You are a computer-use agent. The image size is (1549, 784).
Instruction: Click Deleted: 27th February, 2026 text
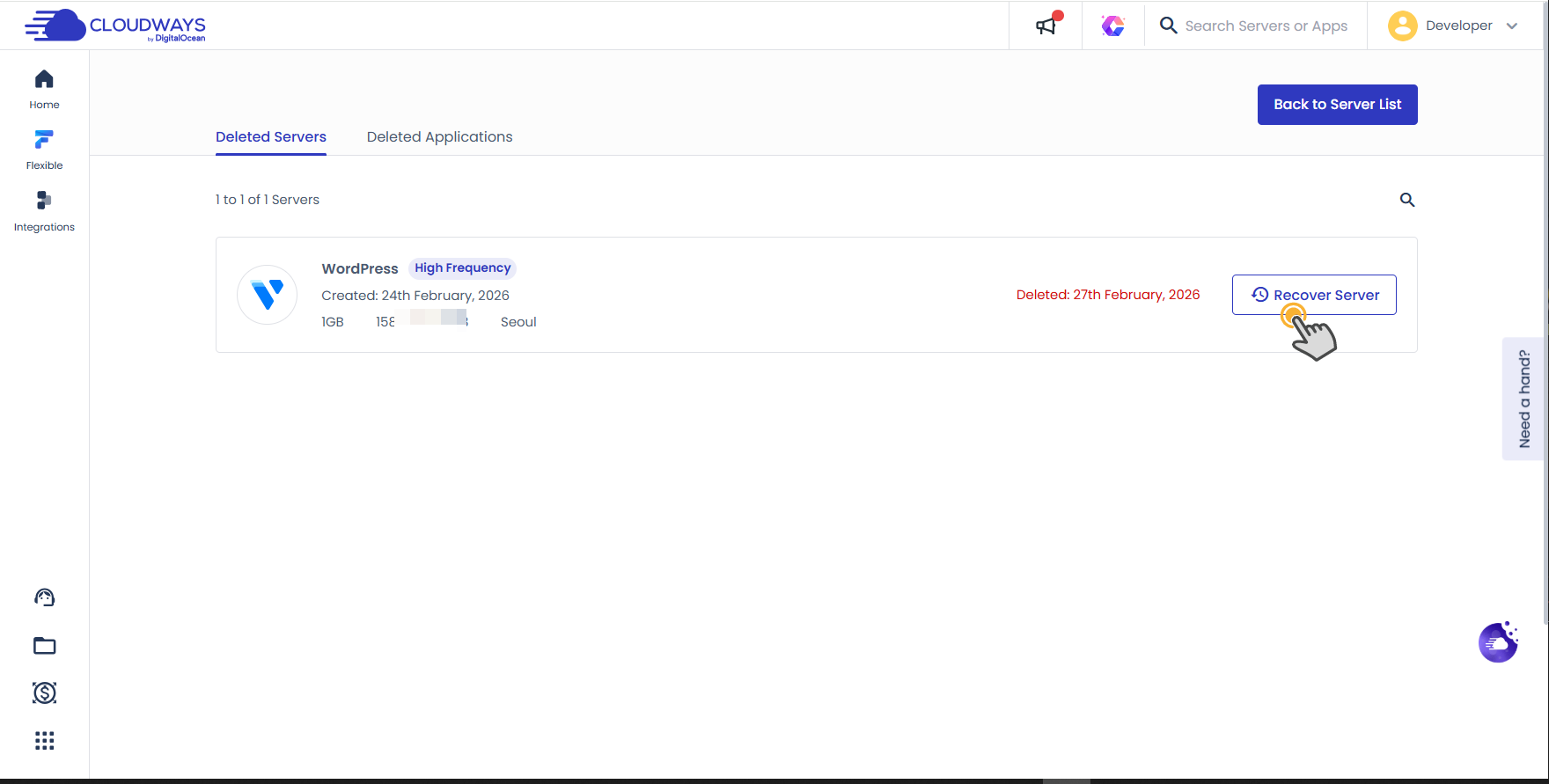(1108, 295)
